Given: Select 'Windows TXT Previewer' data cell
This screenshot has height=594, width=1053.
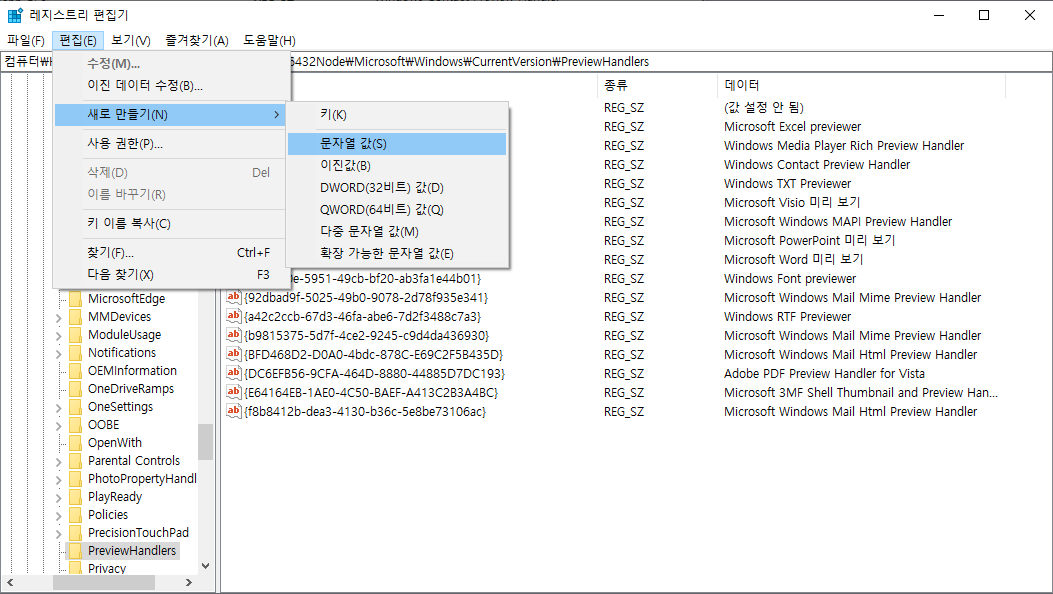Looking at the screenshot, I should [787, 184].
